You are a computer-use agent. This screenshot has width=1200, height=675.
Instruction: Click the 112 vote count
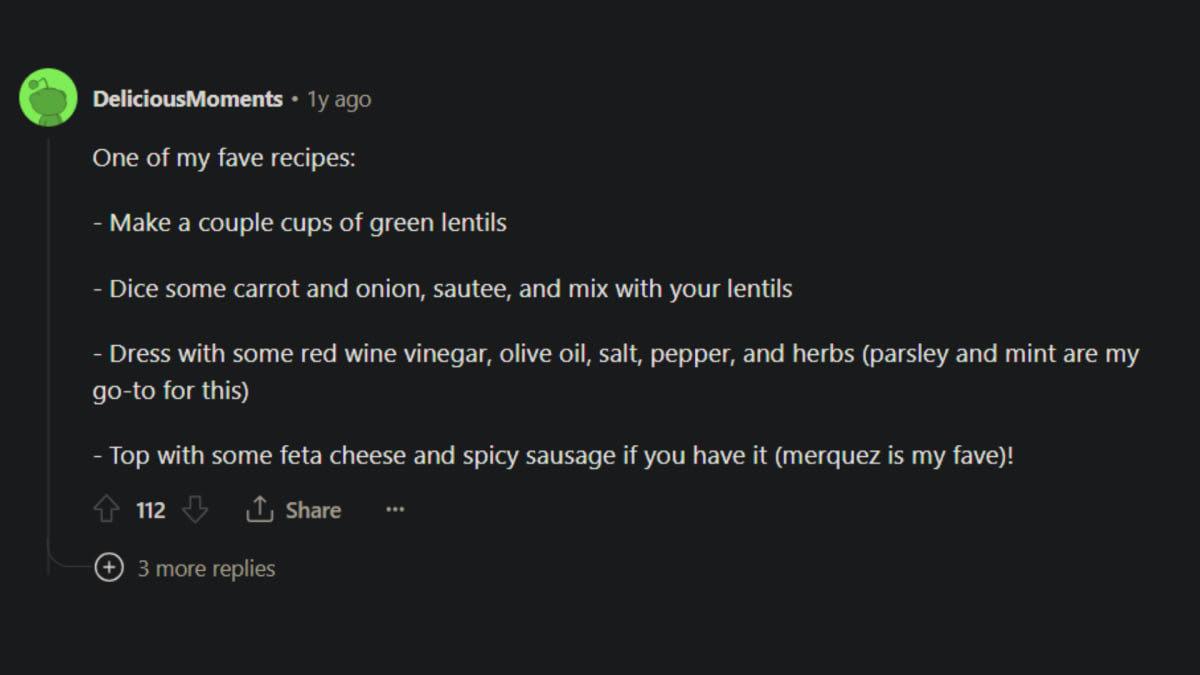click(x=150, y=511)
